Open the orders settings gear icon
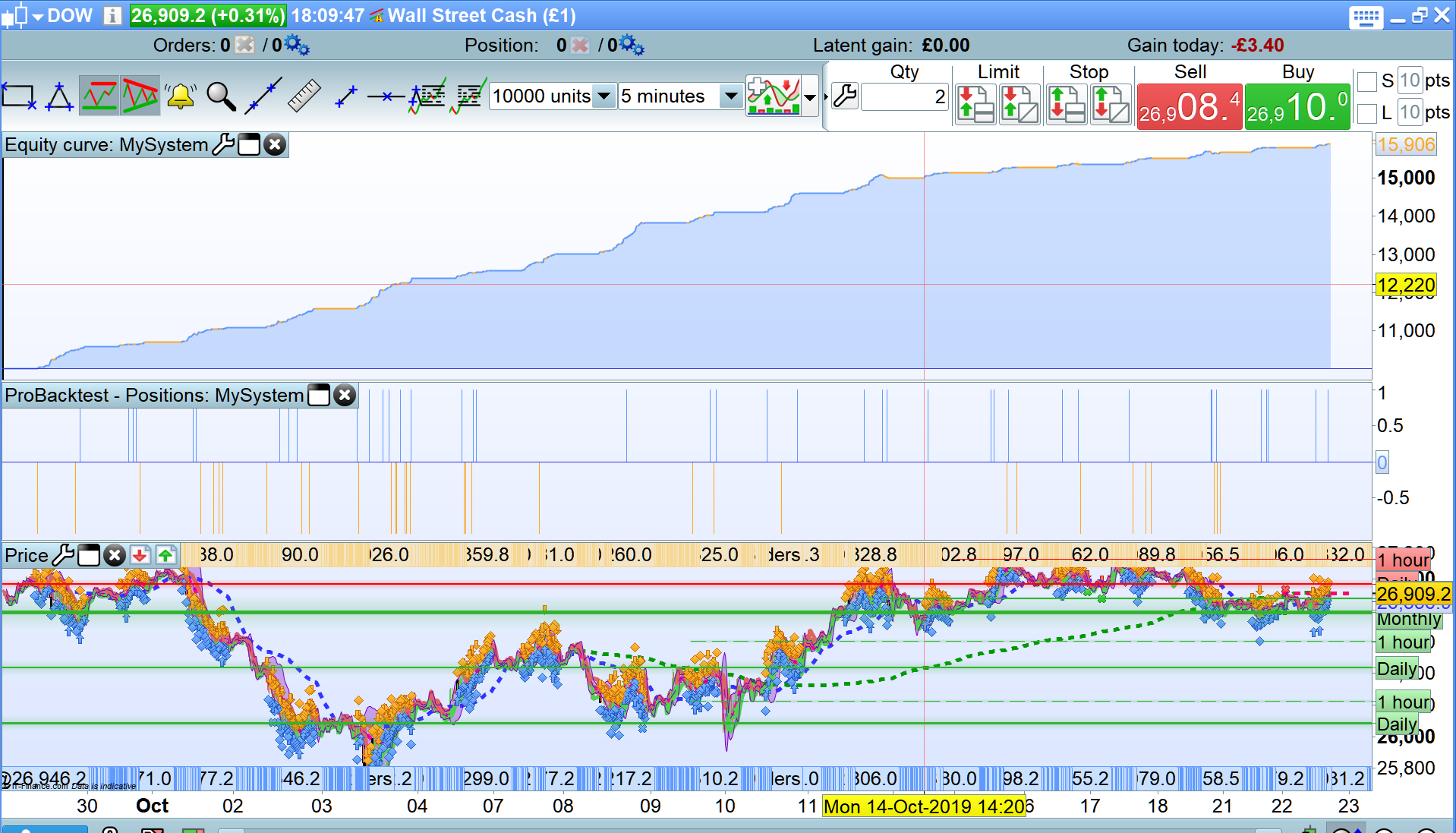 297,46
